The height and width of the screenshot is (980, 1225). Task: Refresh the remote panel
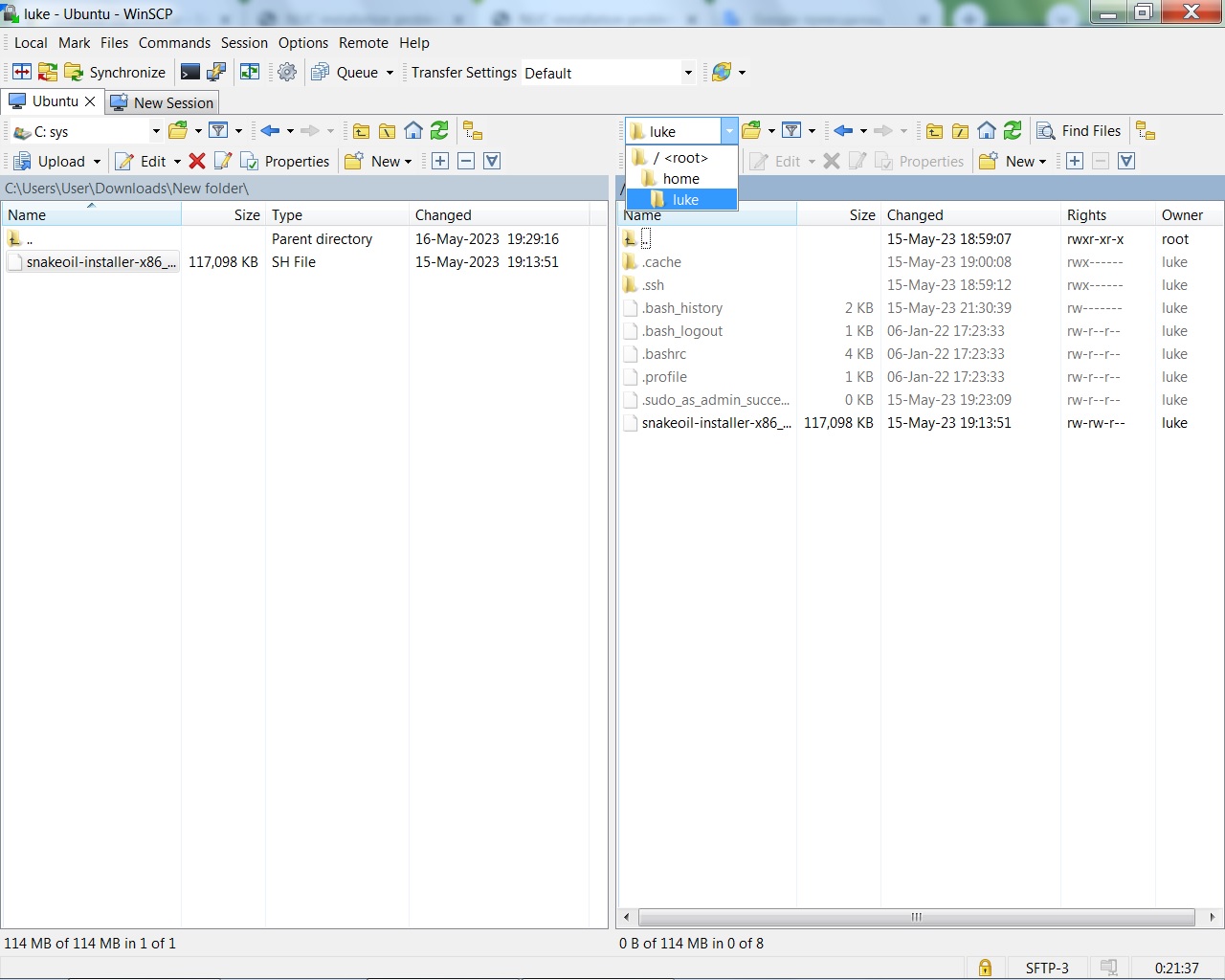coord(1013,130)
